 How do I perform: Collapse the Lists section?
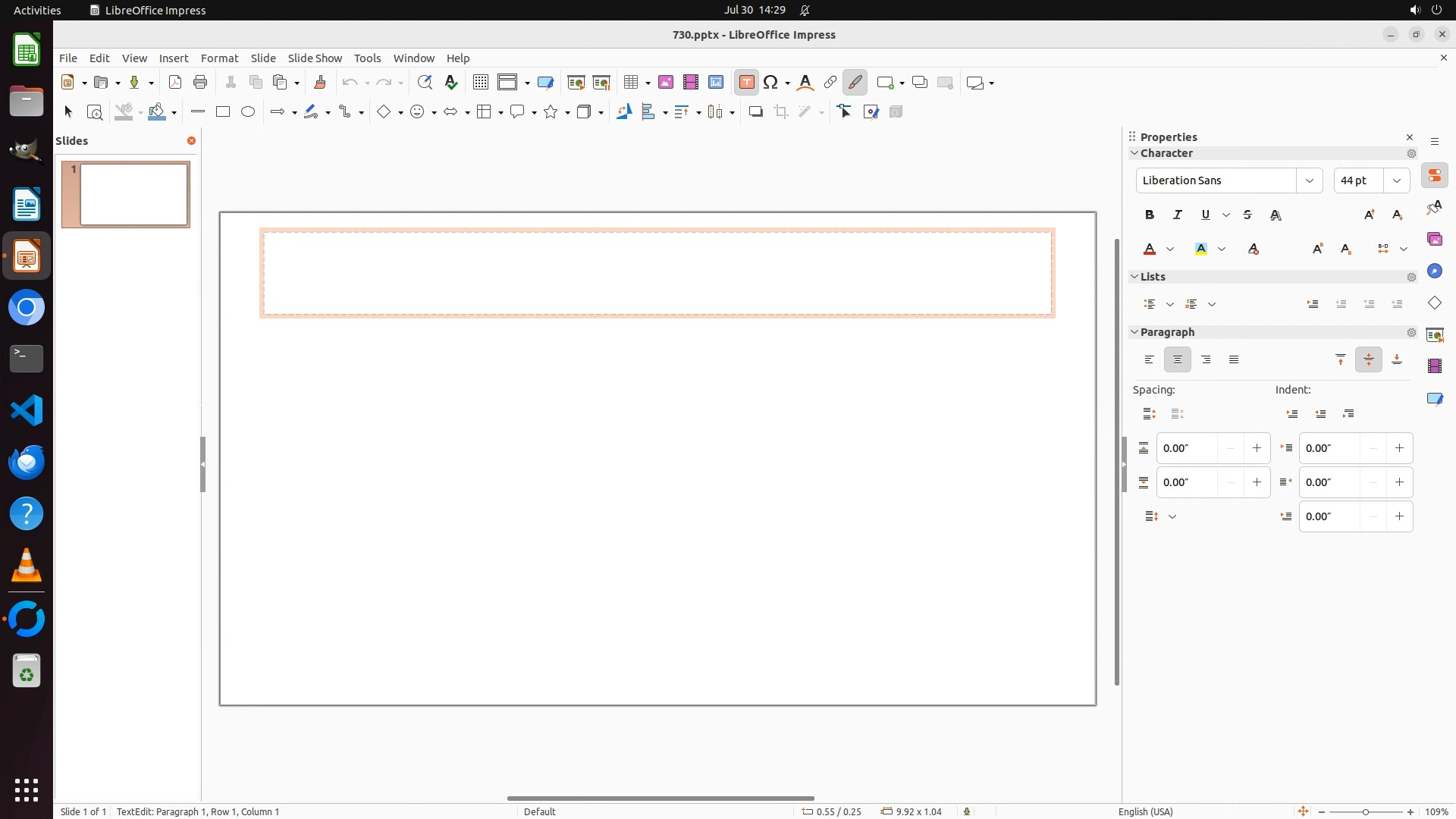click(1135, 277)
